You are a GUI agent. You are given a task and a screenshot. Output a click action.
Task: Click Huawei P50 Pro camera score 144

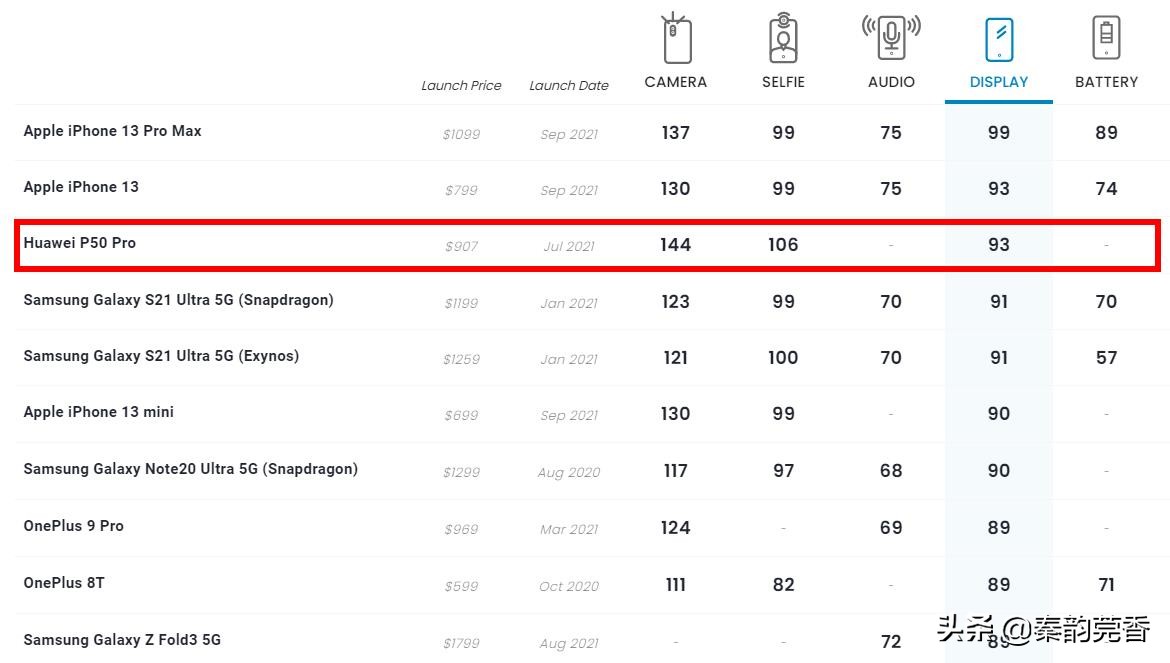[x=676, y=245]
